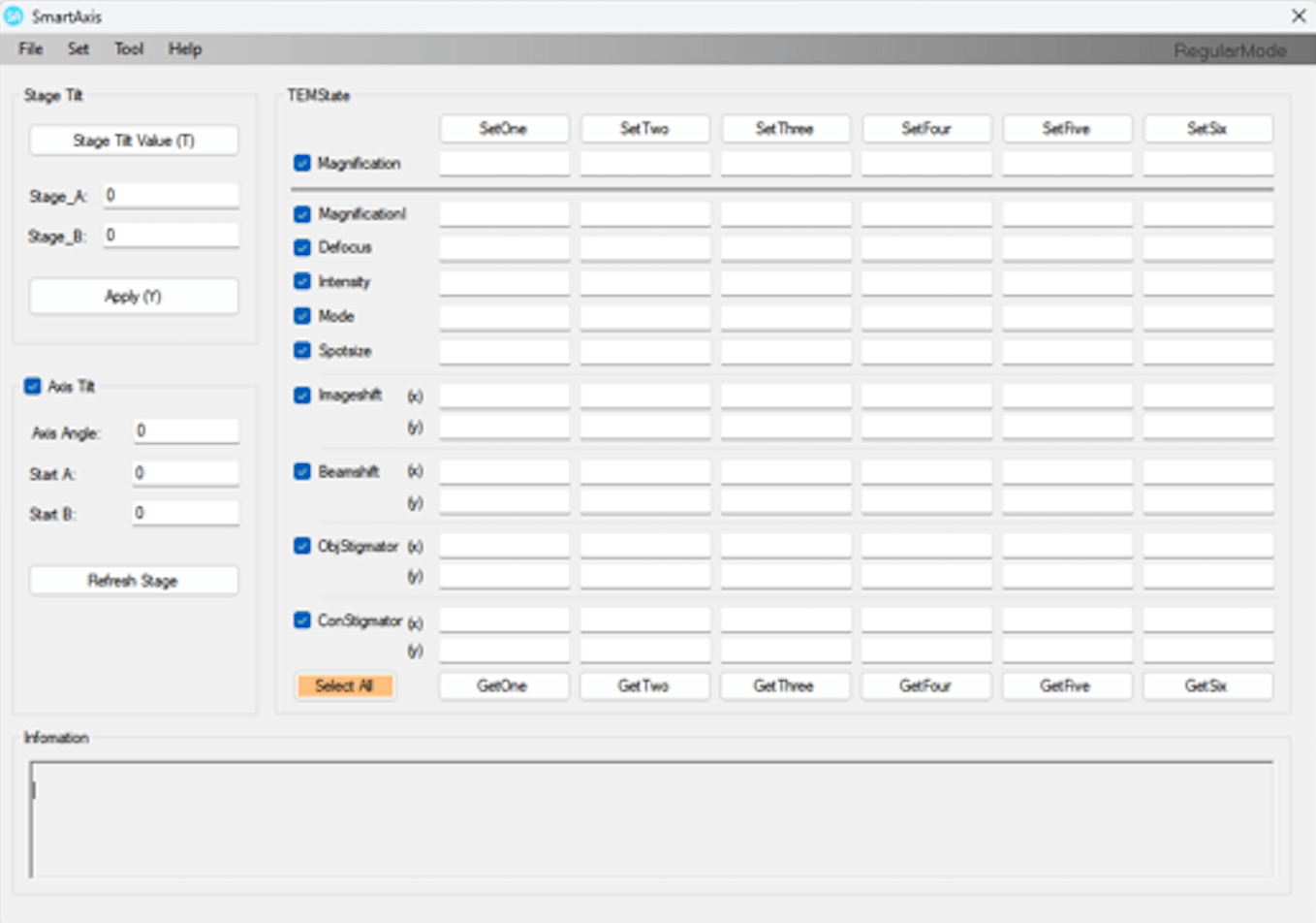Image resolution: width=1316 pixels, height=923 pixels.
Task: Click the GetTwo button
Action: (644, 685)
